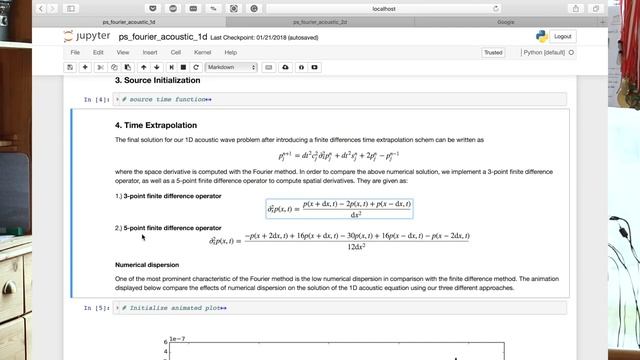Open the Edit menu

tap(98, 52)
